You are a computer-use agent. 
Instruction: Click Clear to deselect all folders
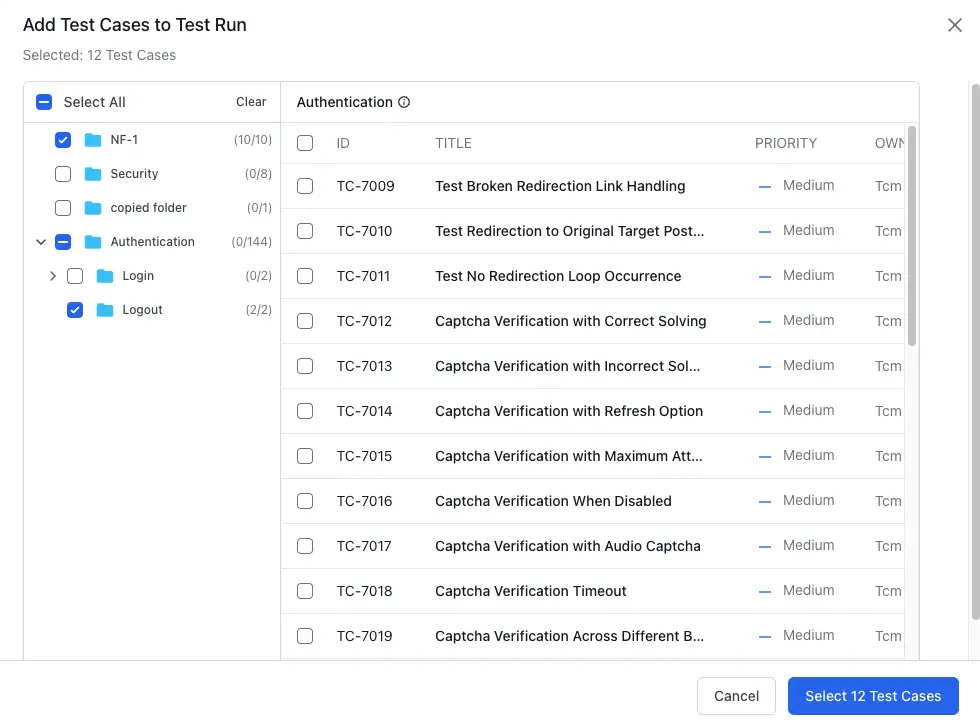click(x=250, y=101)
